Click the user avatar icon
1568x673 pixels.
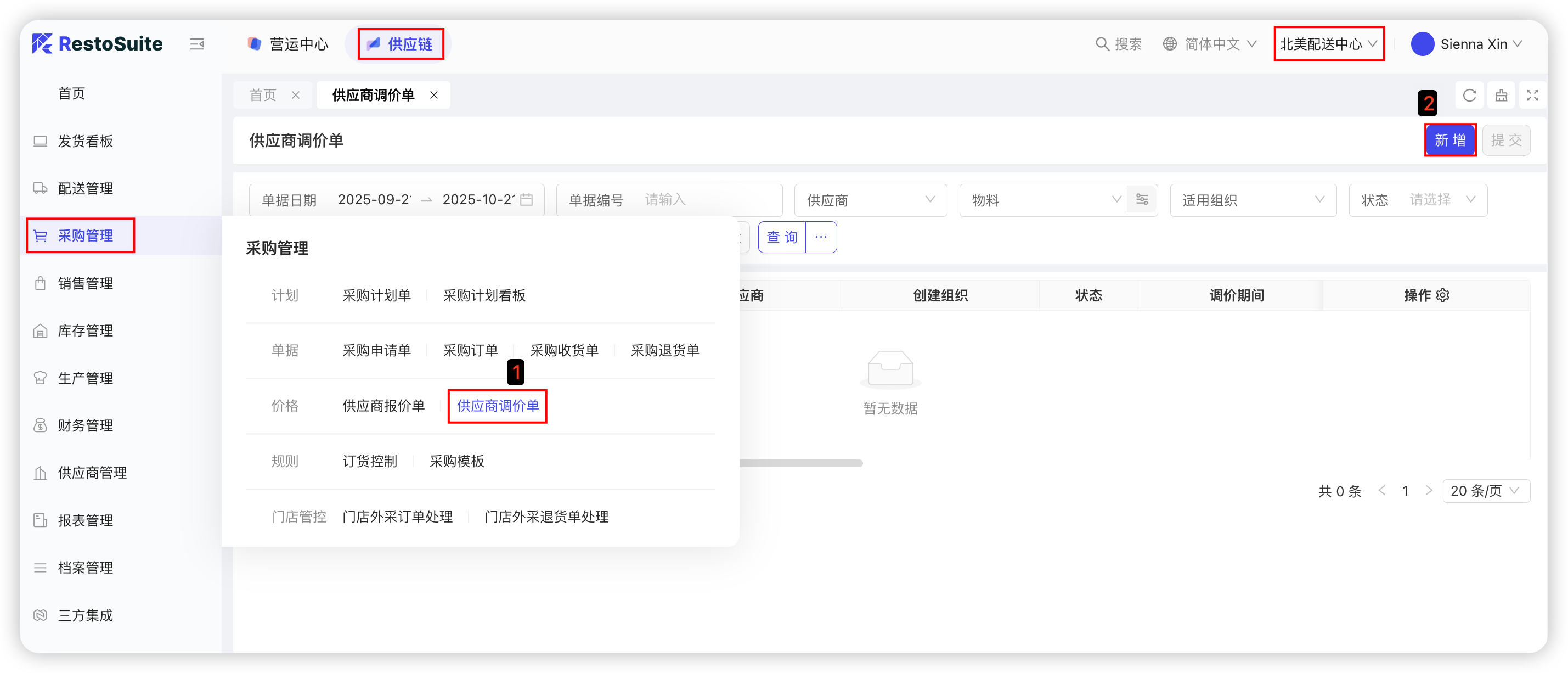[1423, 44]
